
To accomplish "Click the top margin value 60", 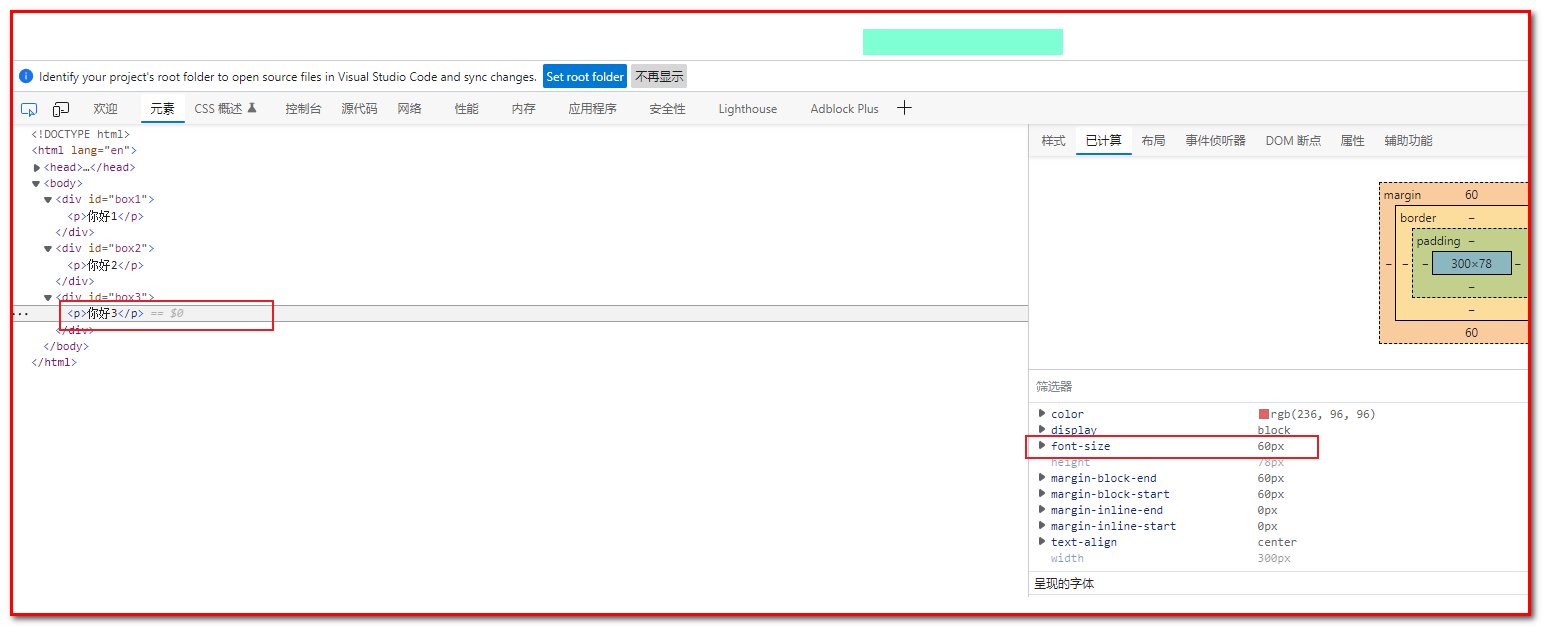I will click(x=1471, y=195).
